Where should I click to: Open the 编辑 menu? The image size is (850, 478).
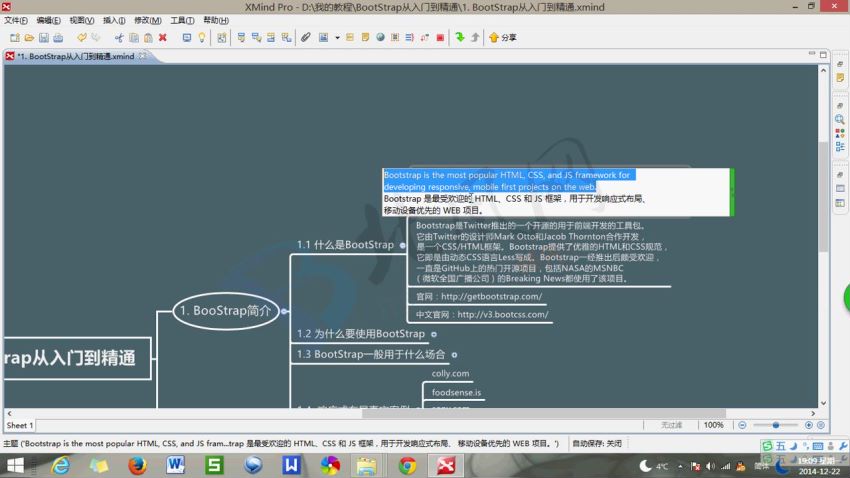[48, 20]
